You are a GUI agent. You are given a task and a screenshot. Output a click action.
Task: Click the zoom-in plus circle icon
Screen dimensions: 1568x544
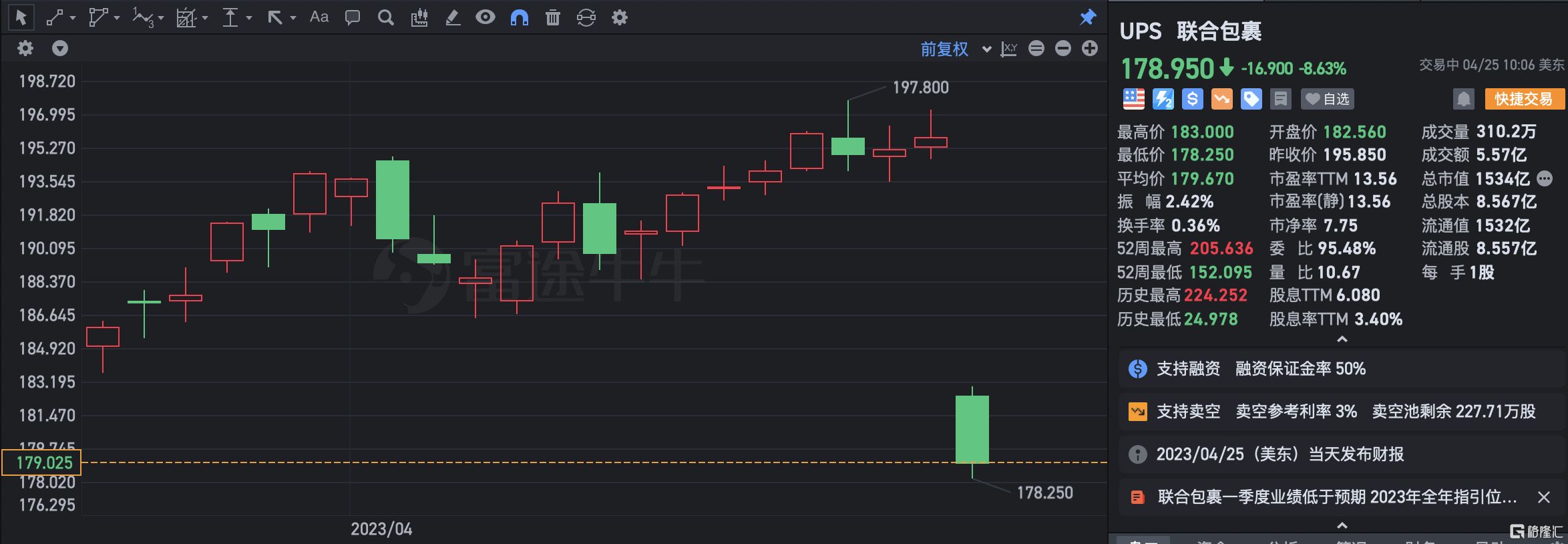coord(1090,48)
